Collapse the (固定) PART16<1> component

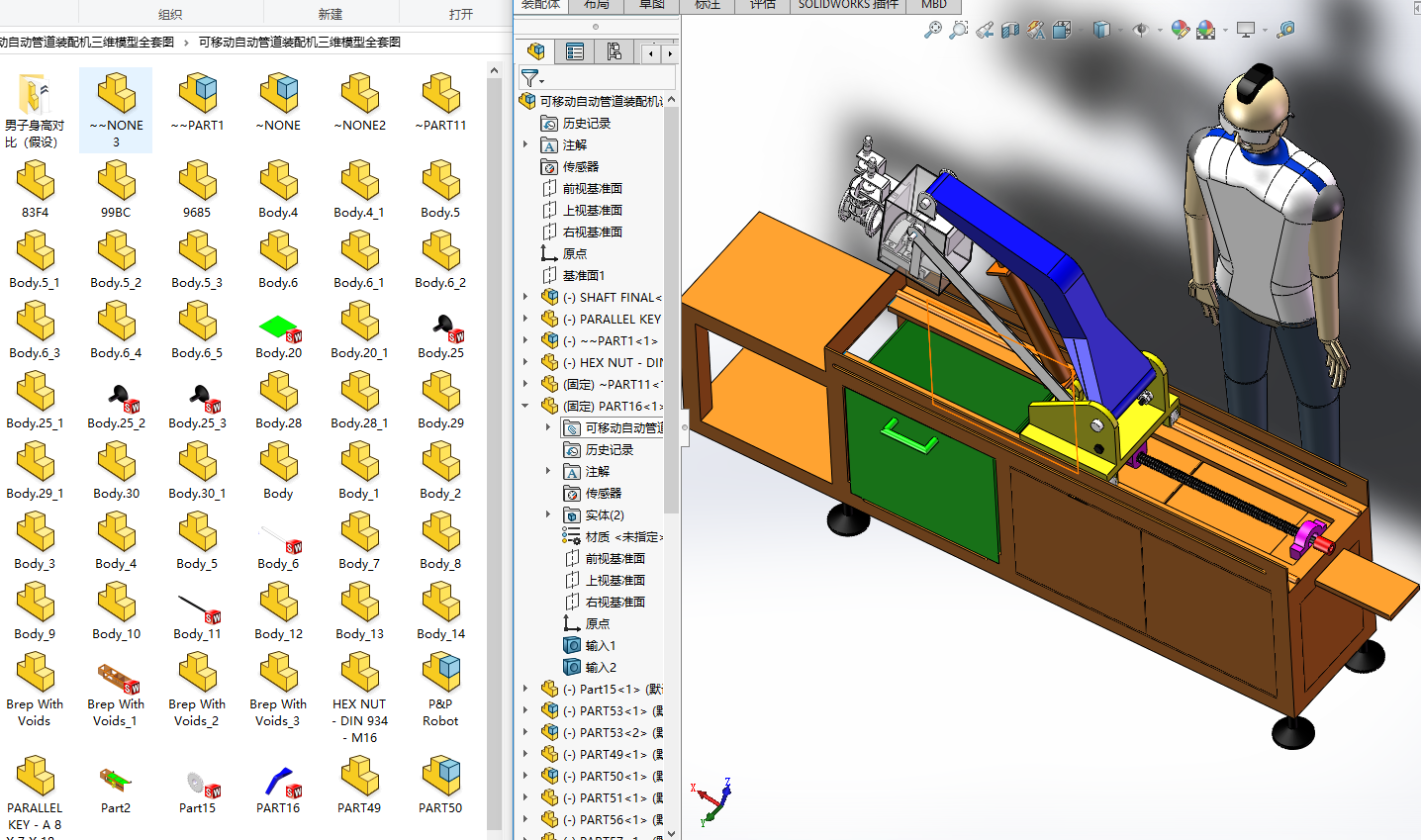pyautogui.click(x=525, y=406)
